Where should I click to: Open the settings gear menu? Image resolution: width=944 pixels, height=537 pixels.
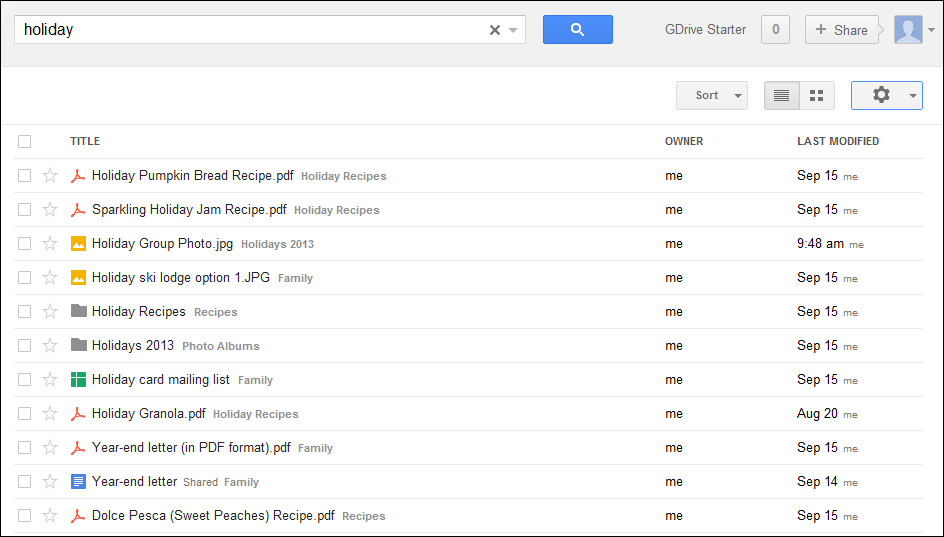point(886,96)
